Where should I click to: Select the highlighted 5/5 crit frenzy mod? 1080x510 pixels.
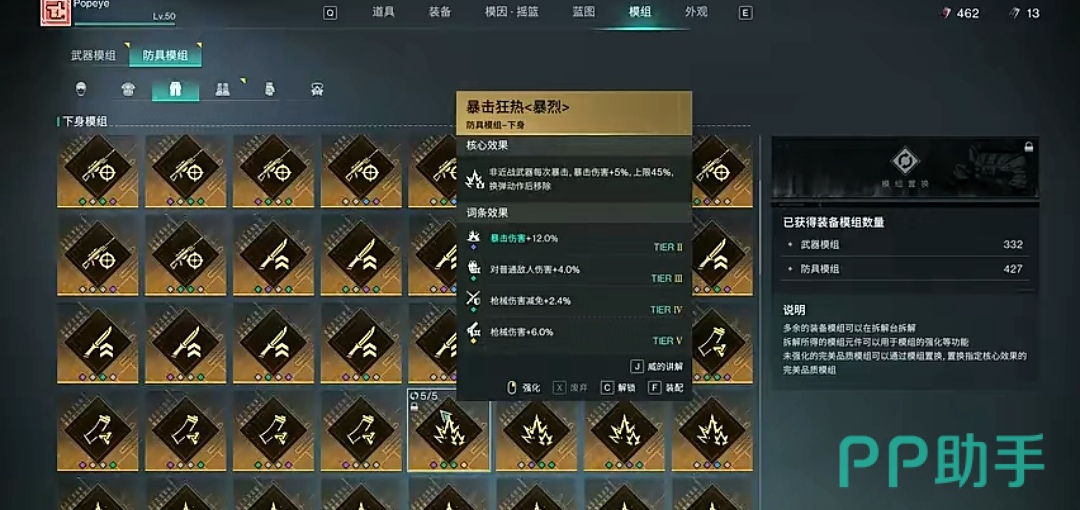click(448, 430)
